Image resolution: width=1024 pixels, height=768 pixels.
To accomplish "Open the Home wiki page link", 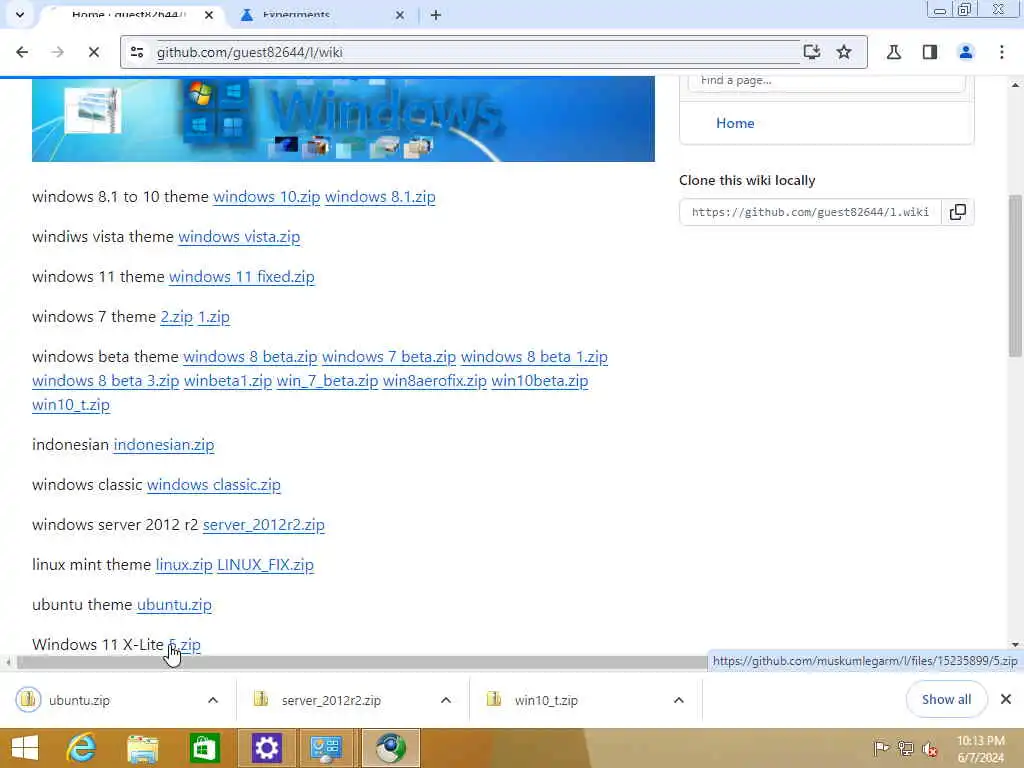I will tap(735, 123).
